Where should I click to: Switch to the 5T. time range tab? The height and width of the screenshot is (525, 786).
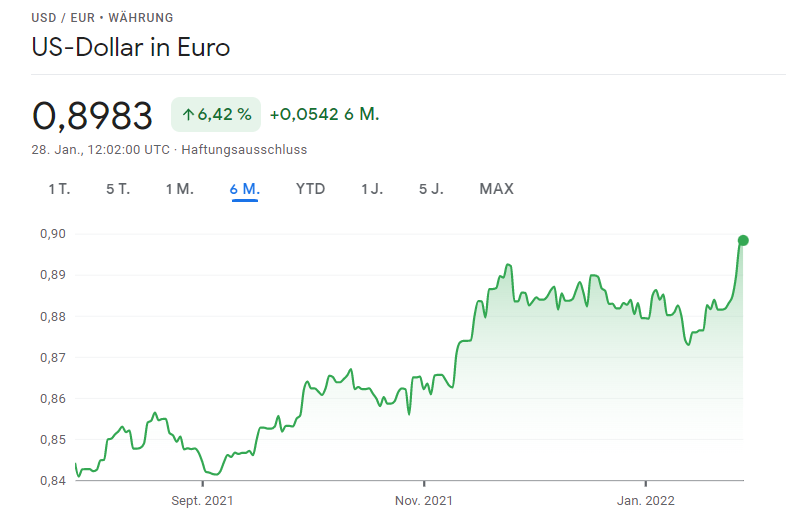click(118, 189)
